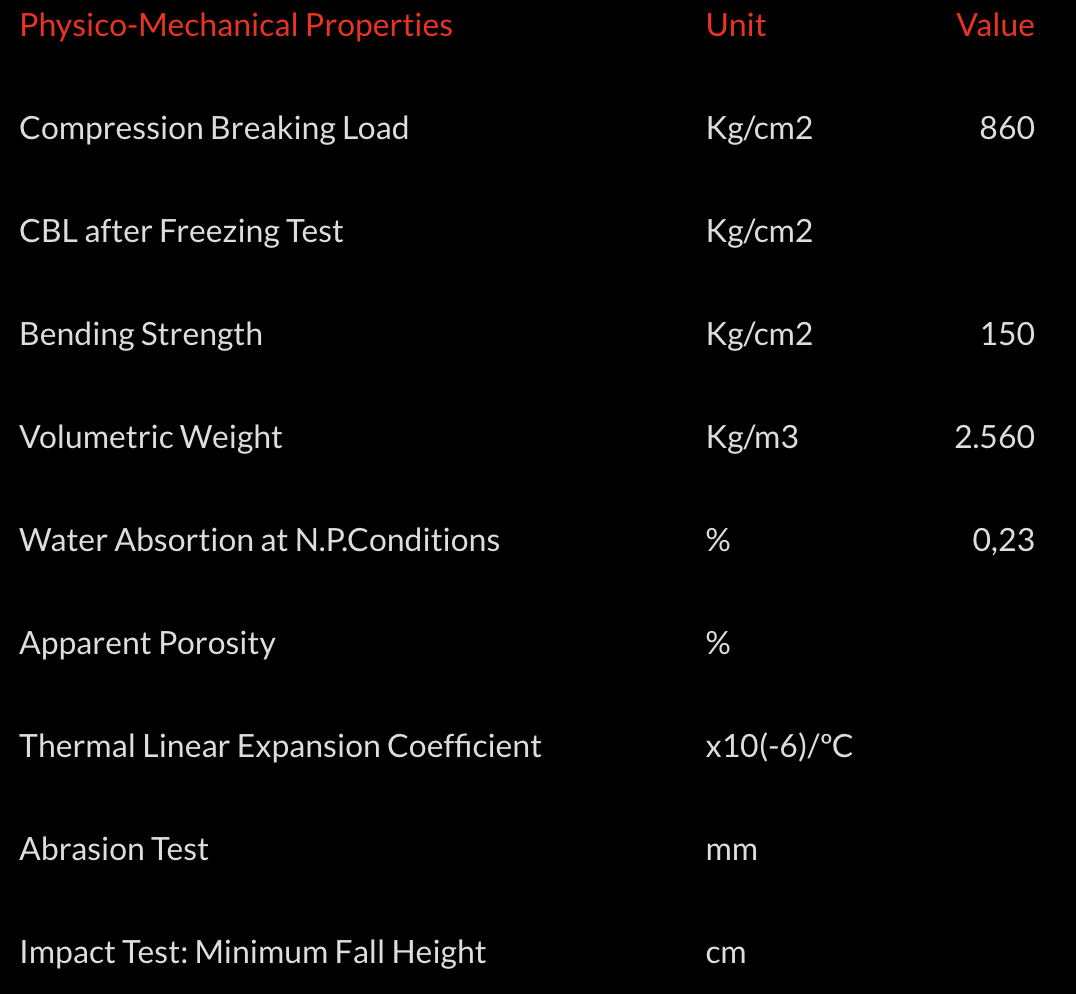Click the 2.560 volumetric weight value
Screen dimensions: 1076x994
(x=994, y=437)
